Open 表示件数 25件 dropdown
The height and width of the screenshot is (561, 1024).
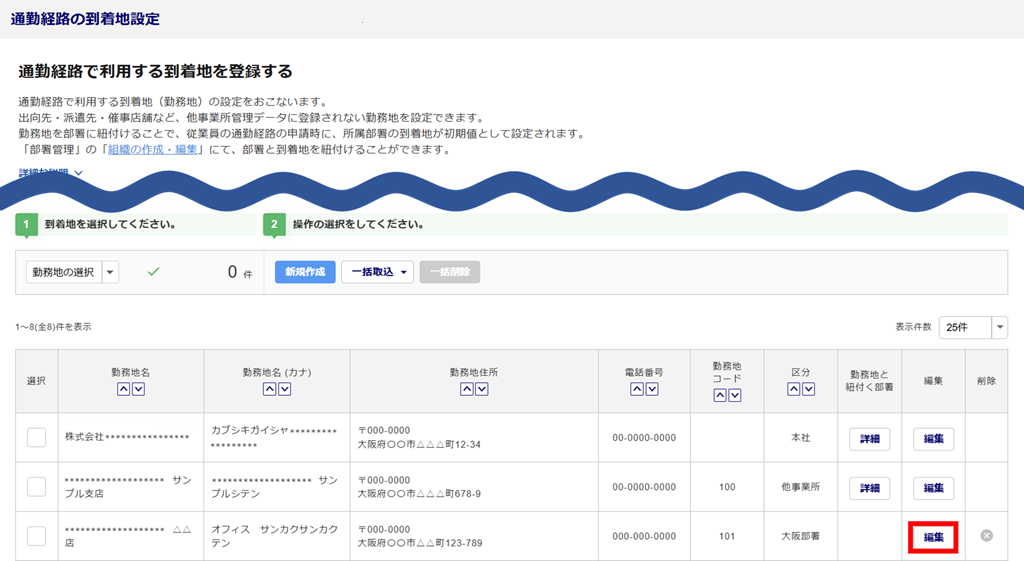pyautogui.click(x=999, y=328)
